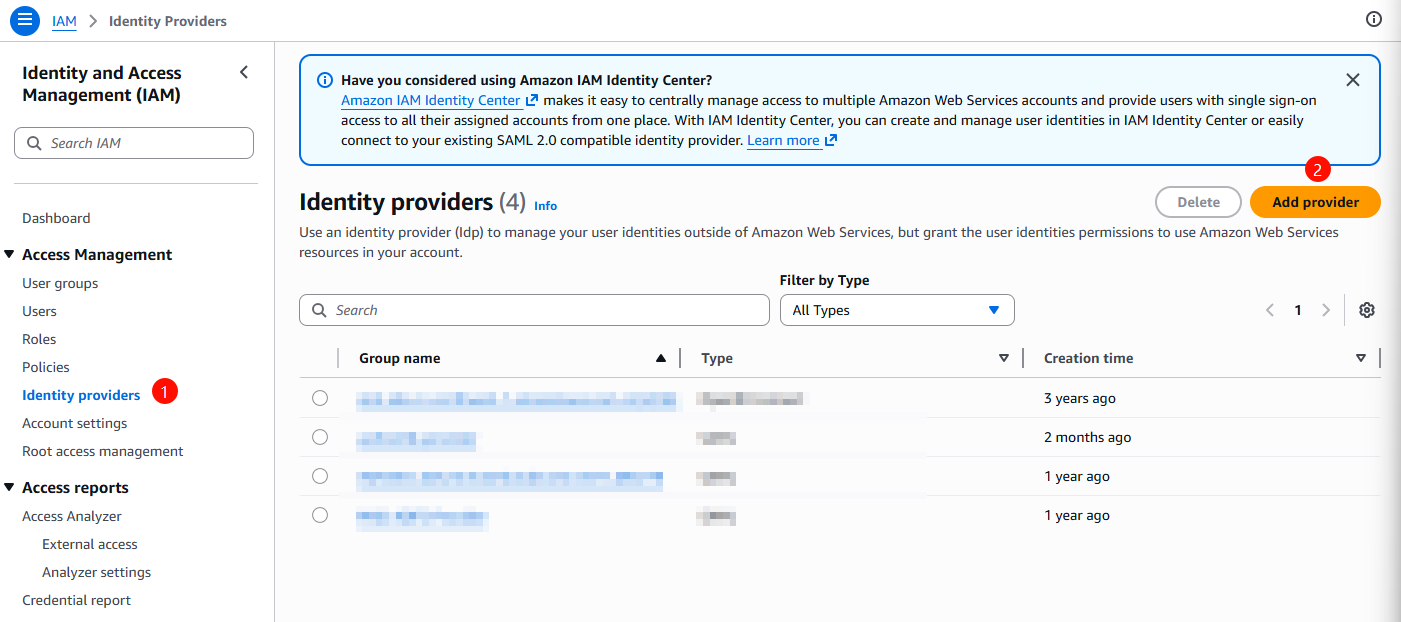Click the Search IAM field
This screenshot has height=622, width=1401.
pyautogui.click(x=134, y=143)
